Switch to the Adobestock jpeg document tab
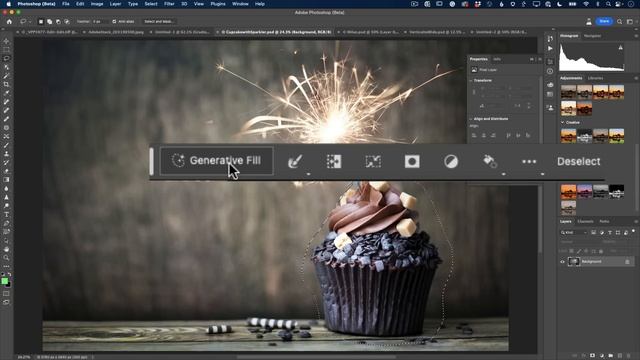The width and height of the screenshot is (640, 360). (x=116, y=32)
